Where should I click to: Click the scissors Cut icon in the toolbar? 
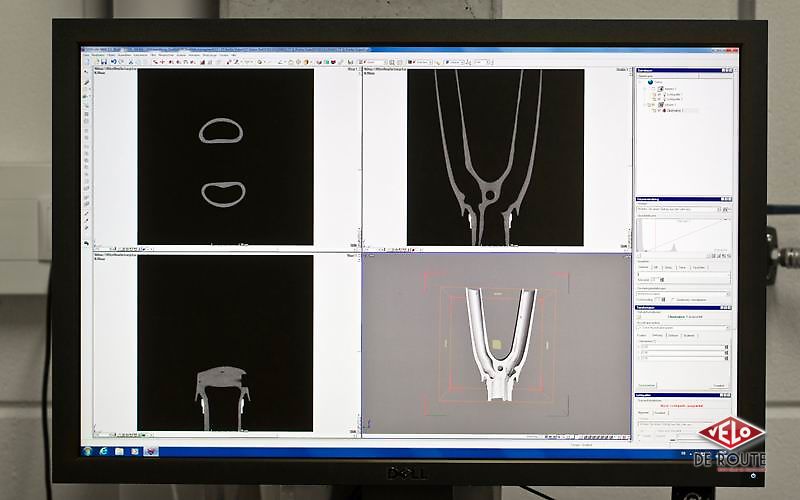tap(131, 62)
